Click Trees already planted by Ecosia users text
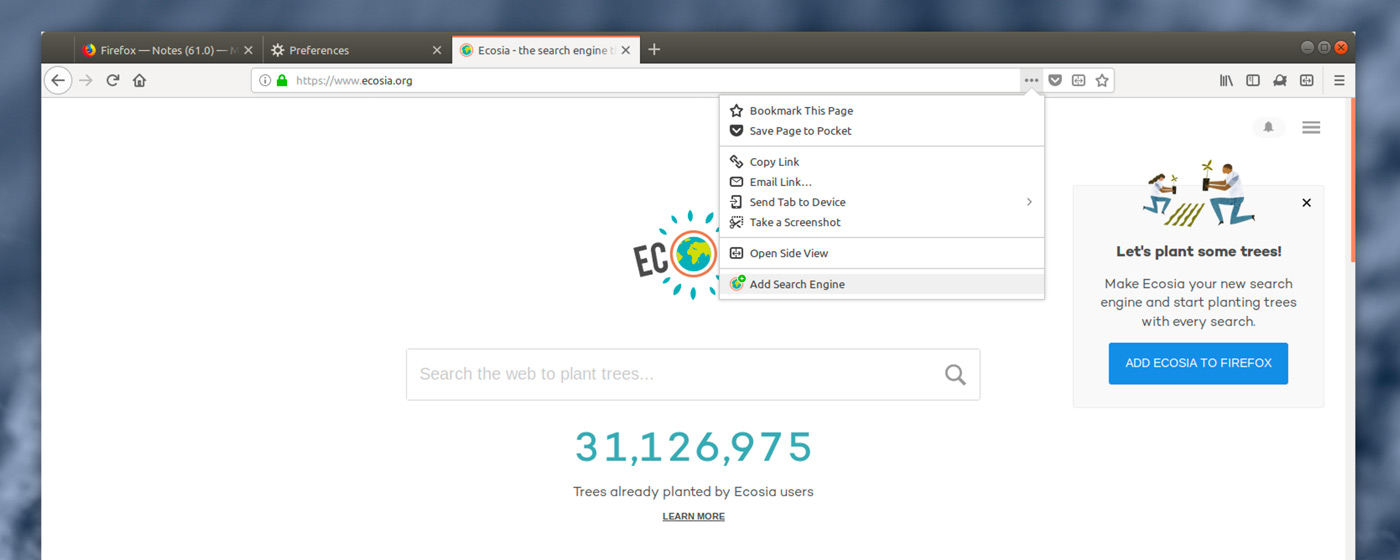Image resolution: width=1400 pixels, height=560 pixels. (693, 492)
